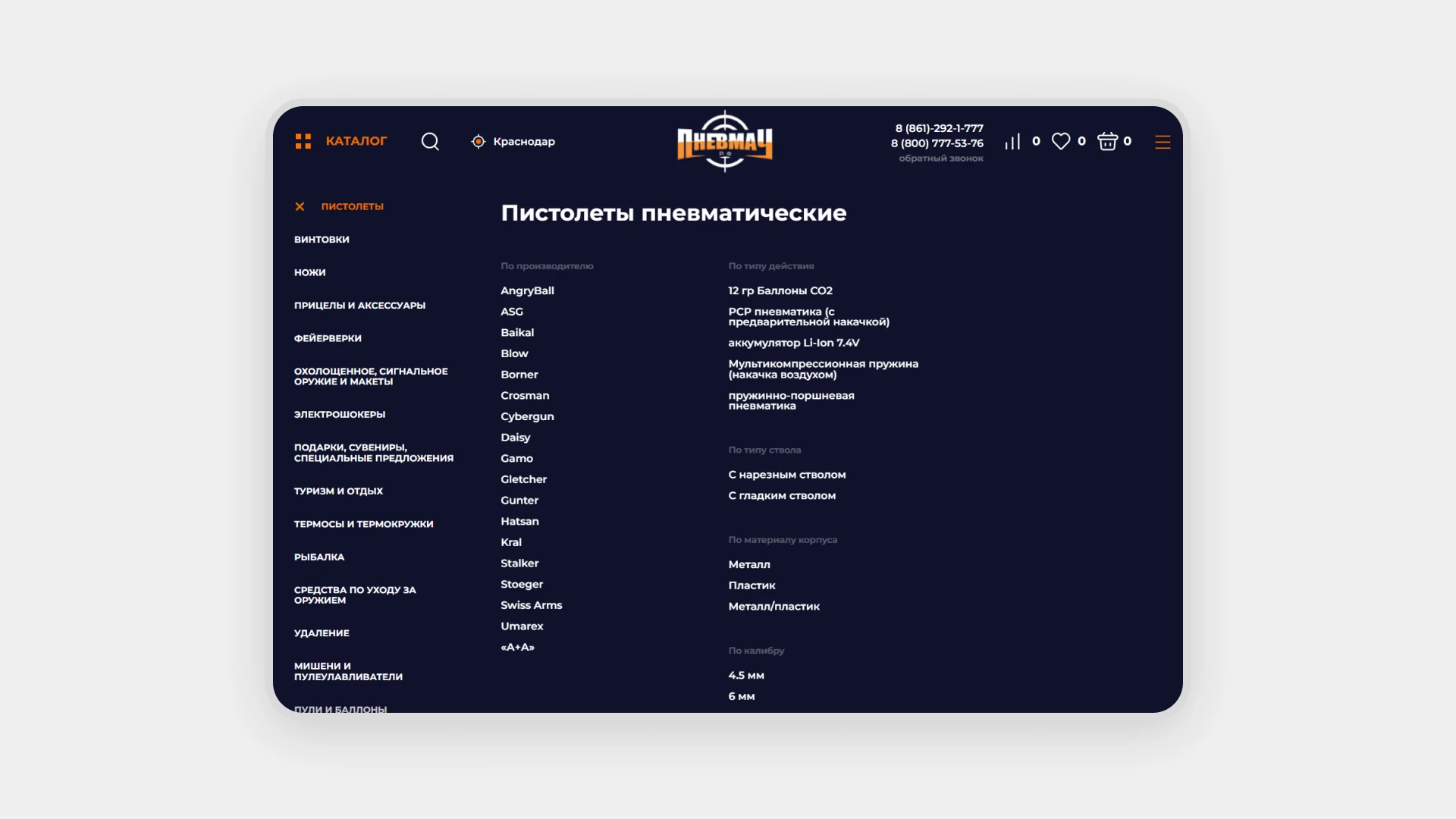
Task: Select С нарезным стволом filter
Action: click(x=786, y=475)
